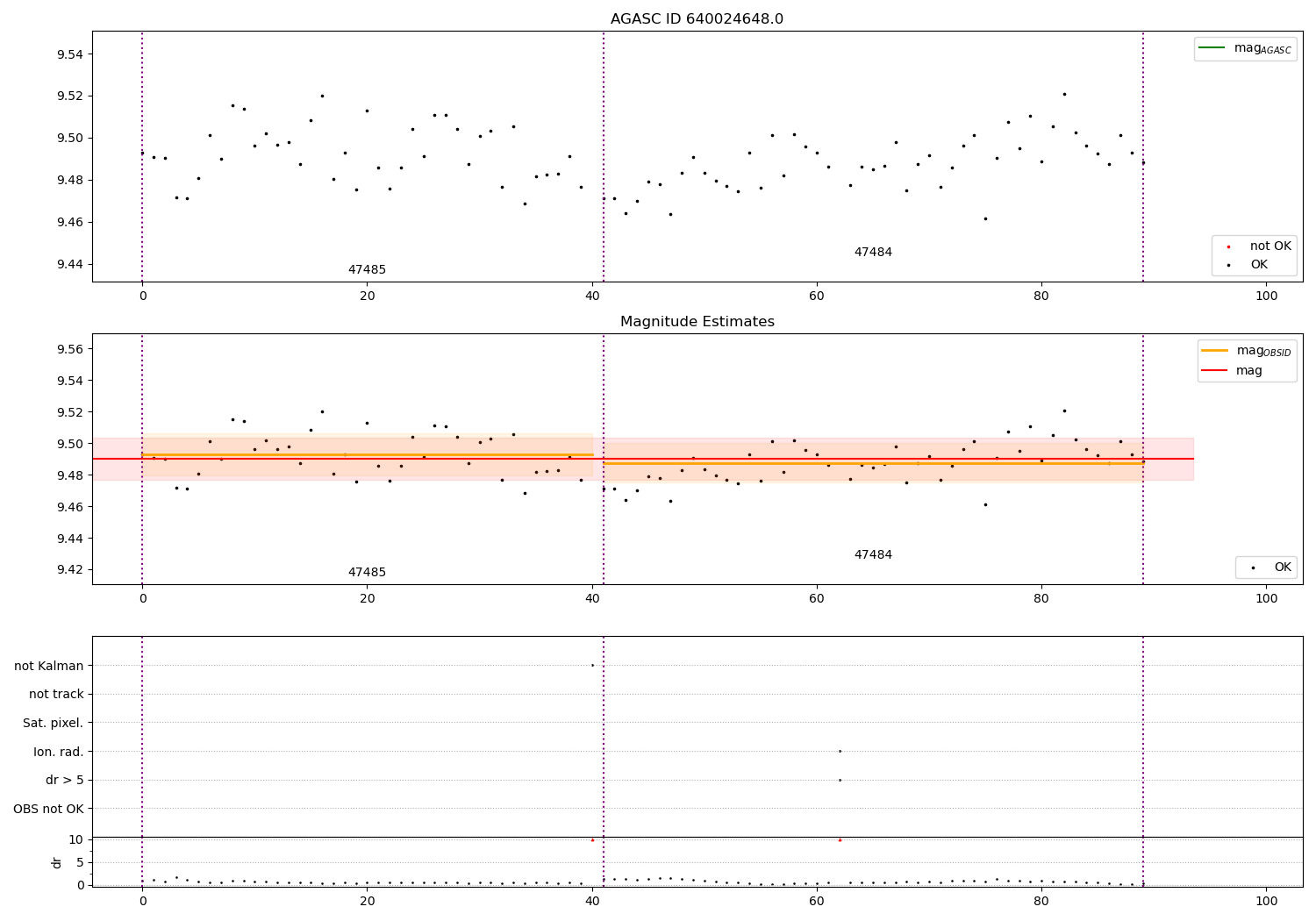Click x-tick 100 in AGASC plot

1266,296
